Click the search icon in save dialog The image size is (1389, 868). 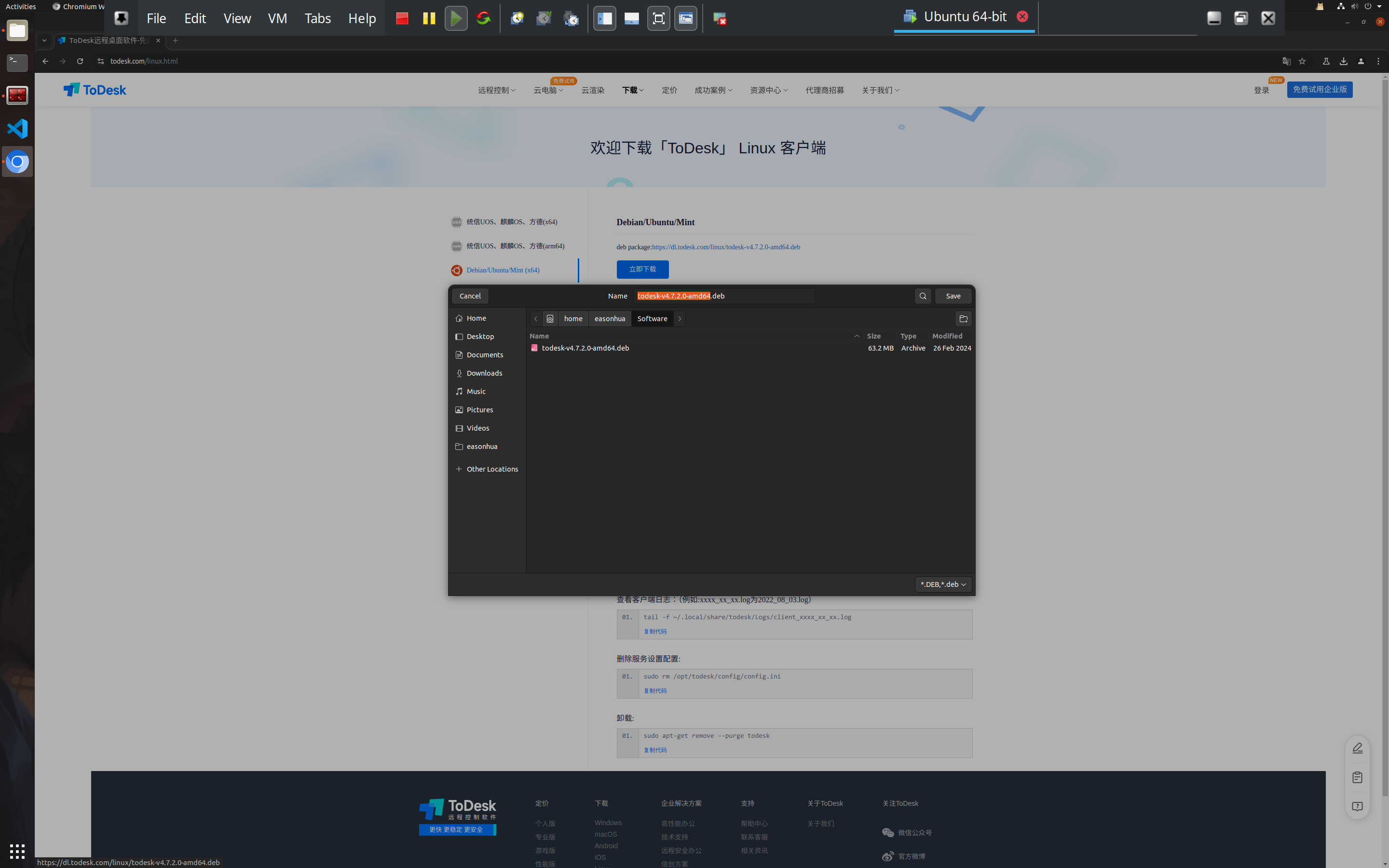click(x=923, y=296)
